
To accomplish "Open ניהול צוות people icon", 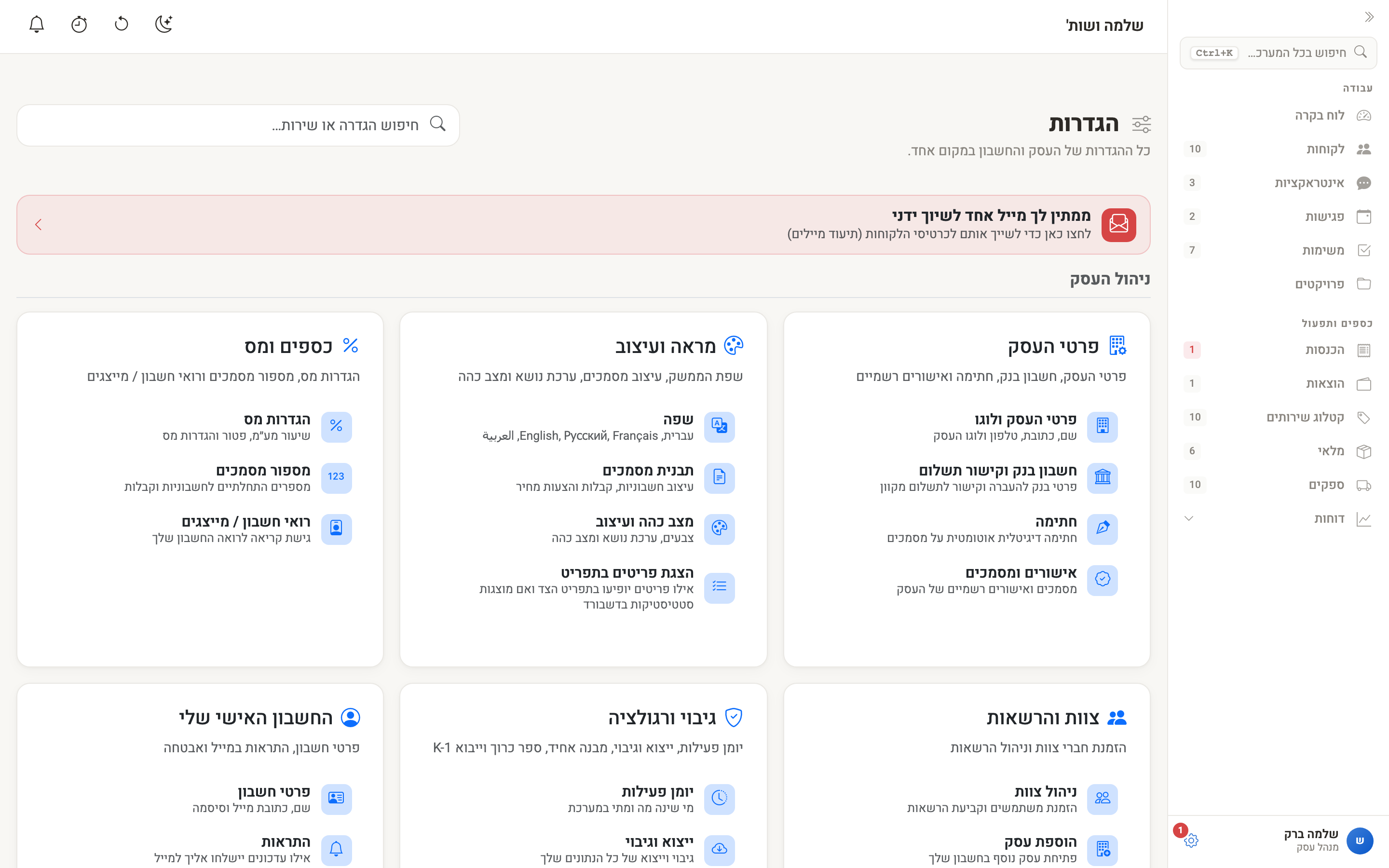I will 1102,799.
